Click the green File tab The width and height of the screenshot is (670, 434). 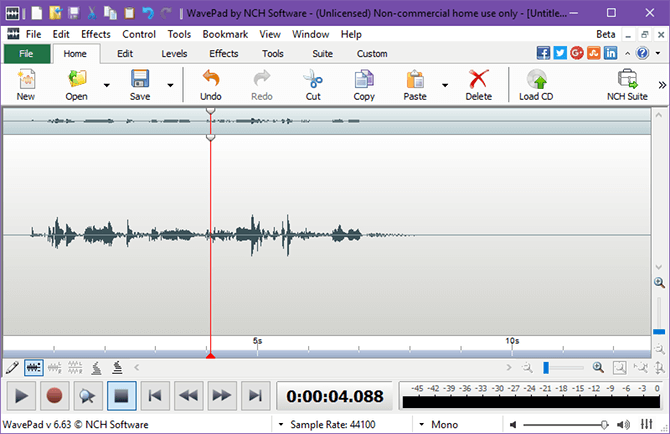pyautogui.click(x=26, y=54)
